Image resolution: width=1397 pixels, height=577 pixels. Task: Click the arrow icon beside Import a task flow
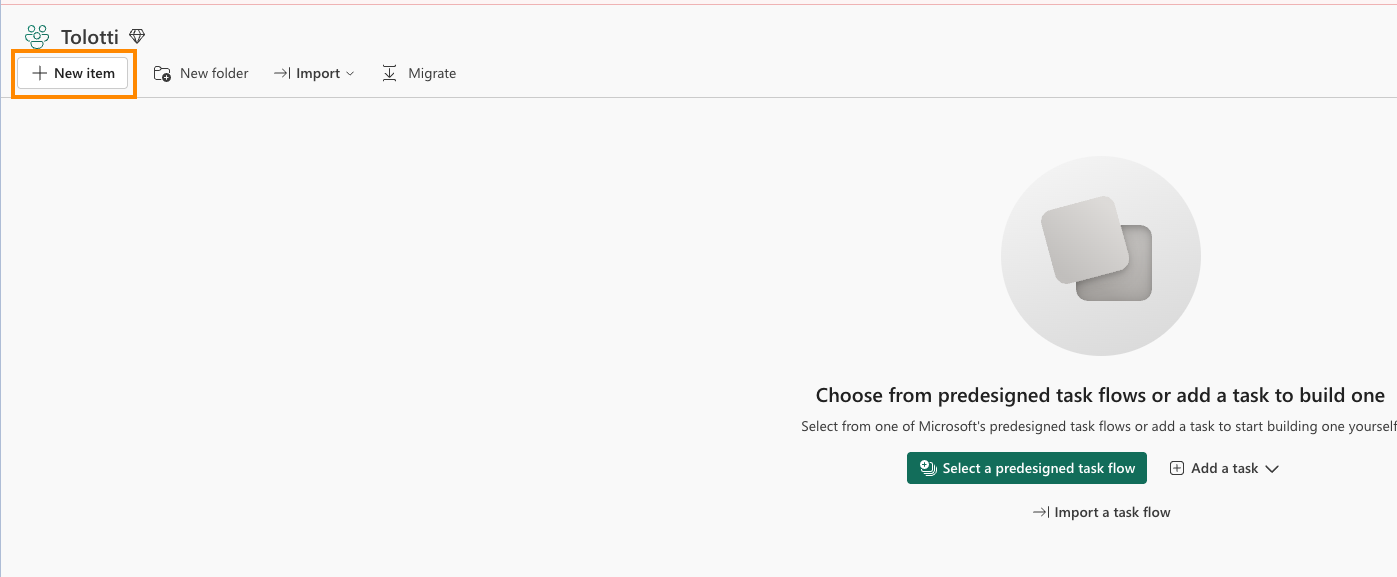pos(1041,512)
